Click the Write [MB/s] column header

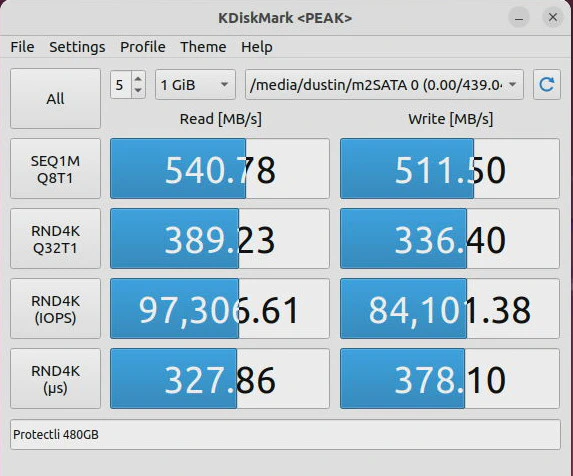[451, 119]
